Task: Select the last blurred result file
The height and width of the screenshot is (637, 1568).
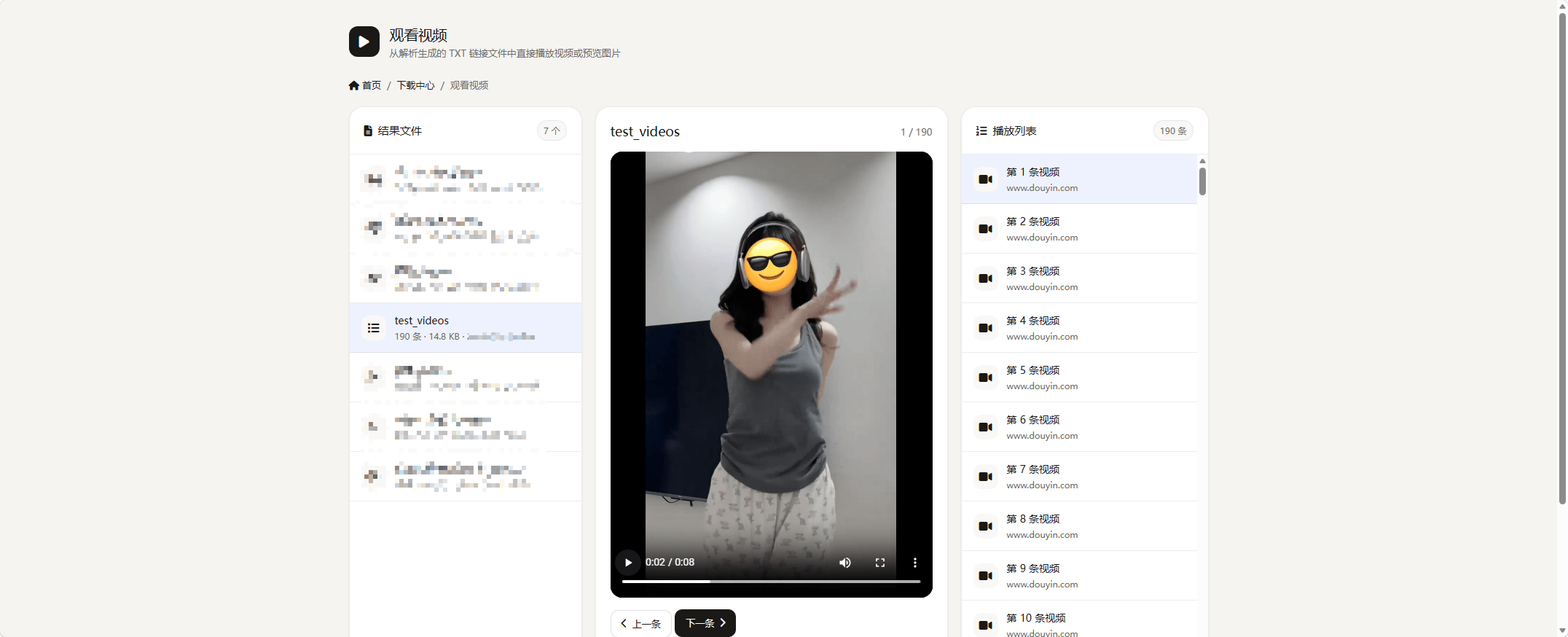Action: click(466, 477)
